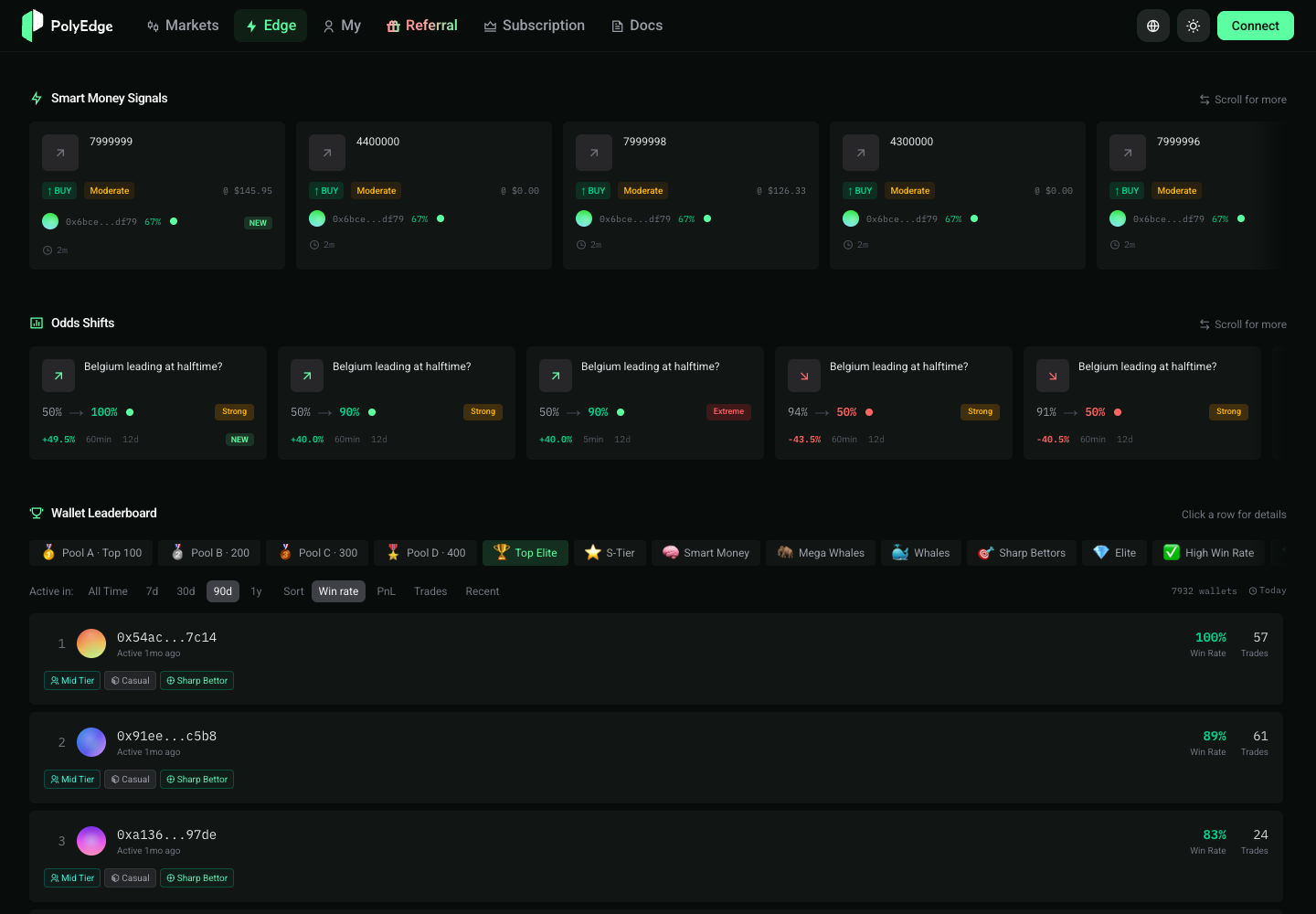Viewport: 1316px width, 914px height.
Task: Sort leaderboard by PnL
Action: click(386, 591)
